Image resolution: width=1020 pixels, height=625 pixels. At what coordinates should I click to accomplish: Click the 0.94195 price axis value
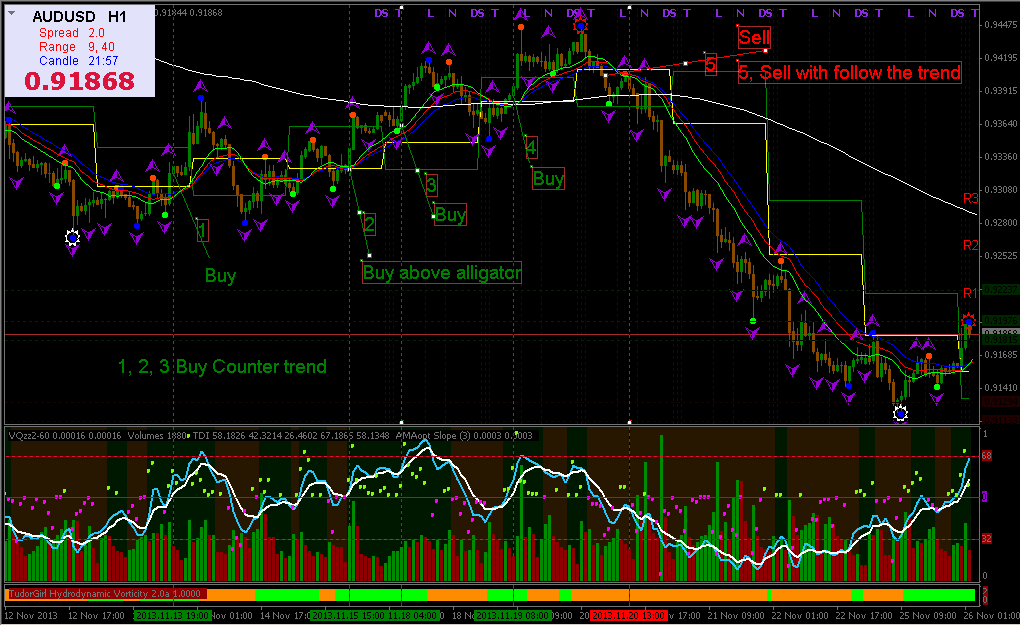pyautogui.click(x=1000, y=58)
